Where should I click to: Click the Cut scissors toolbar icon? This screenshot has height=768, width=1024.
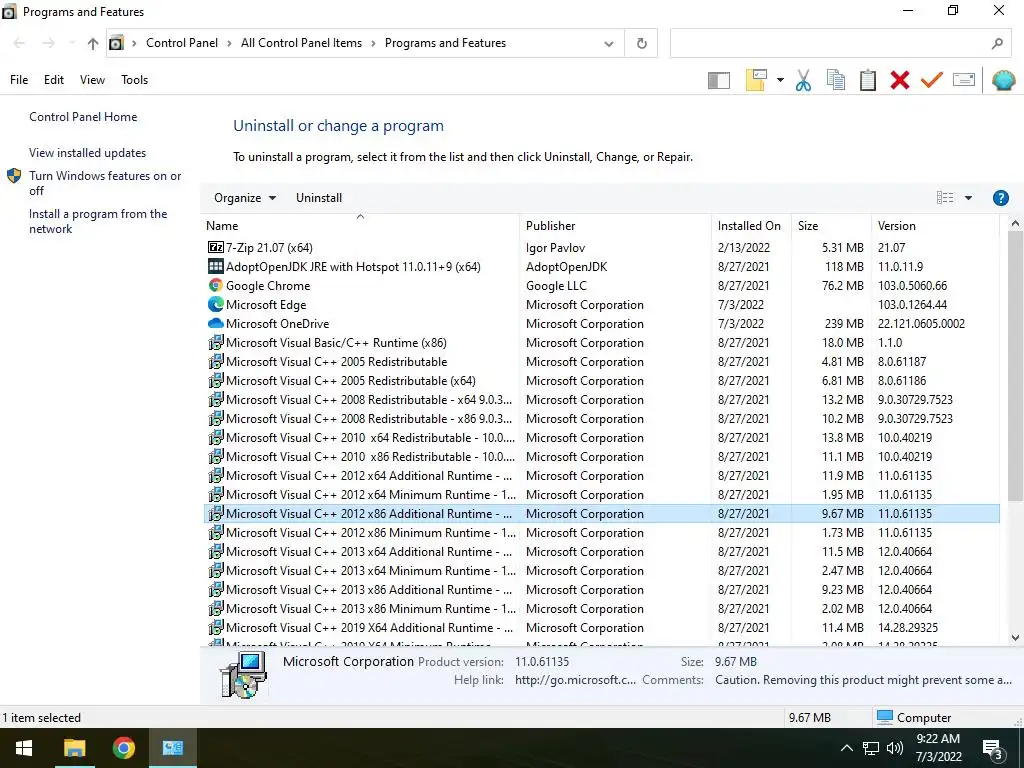[803, 80]
